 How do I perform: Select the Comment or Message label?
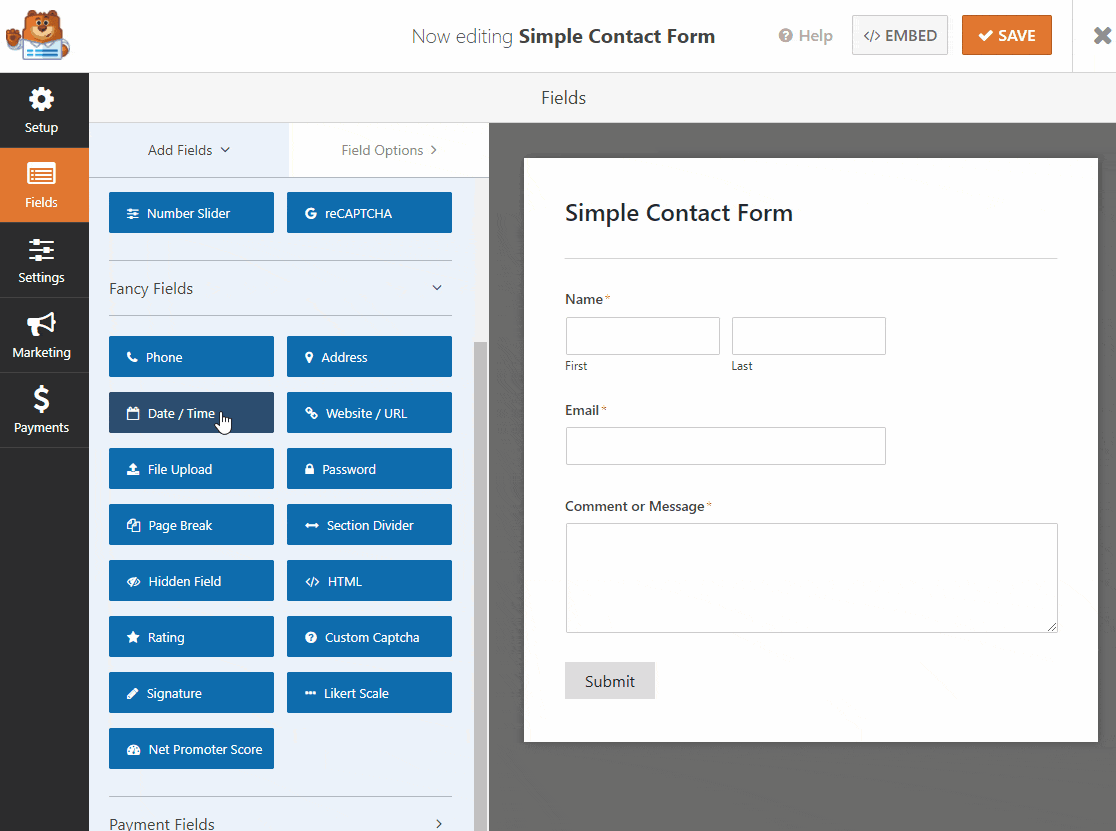[x=634, y=507]
